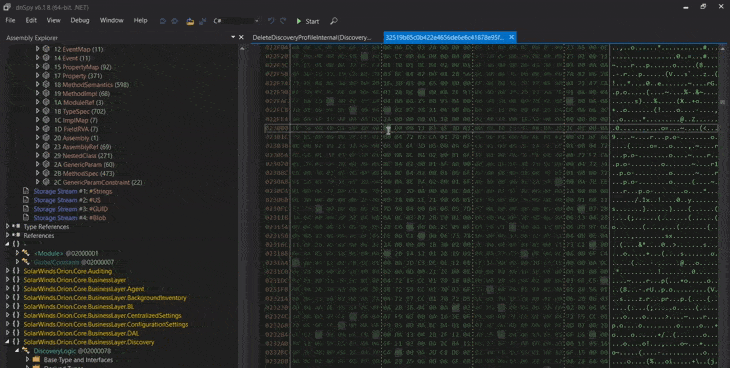Open the Assembly Explorer panel options dropdown arrow
The width and height of the screenshot is (730, 368).
coord(233,37)
